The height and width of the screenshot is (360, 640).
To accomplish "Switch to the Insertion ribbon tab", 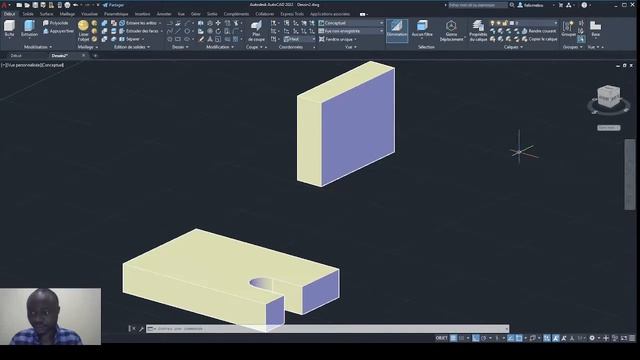I will click(142, 14).
